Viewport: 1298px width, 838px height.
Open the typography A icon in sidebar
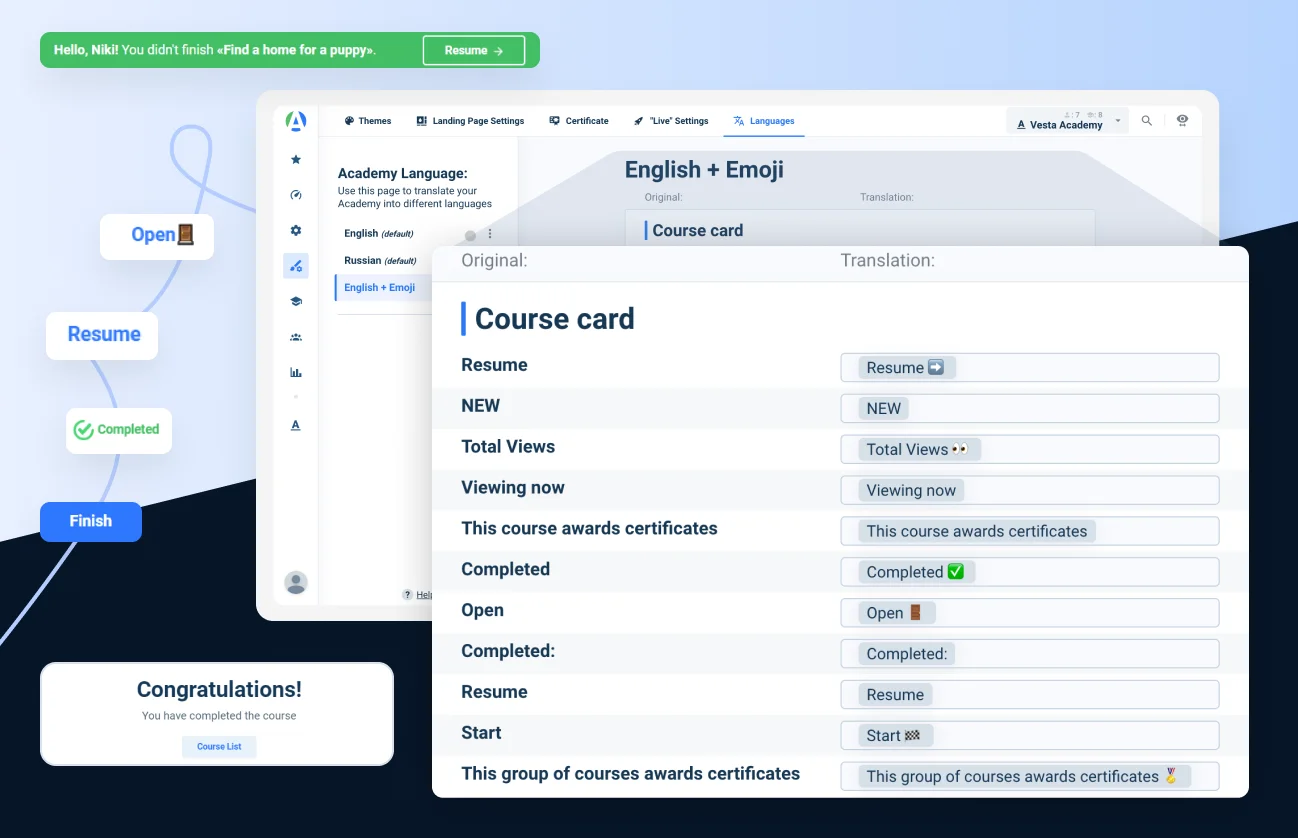295,424
